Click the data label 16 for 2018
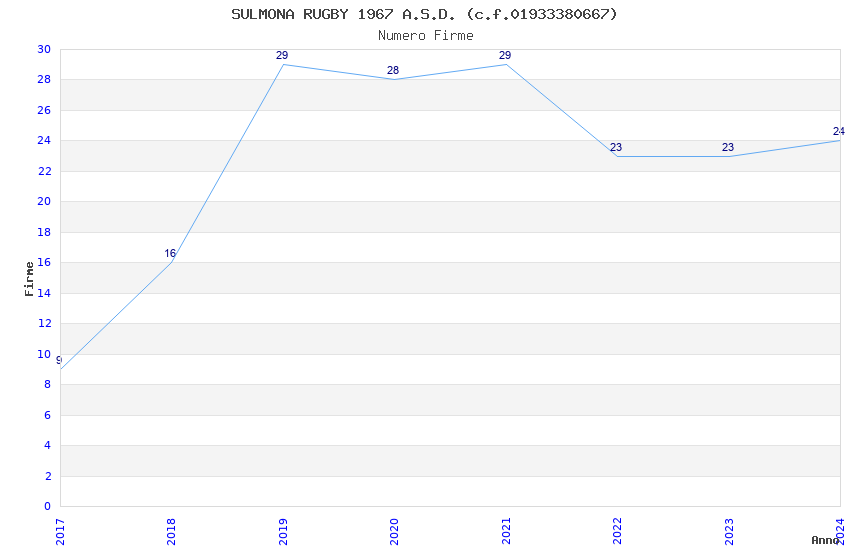This screenshot has height=550, width=850. click(x=170, y=254)
